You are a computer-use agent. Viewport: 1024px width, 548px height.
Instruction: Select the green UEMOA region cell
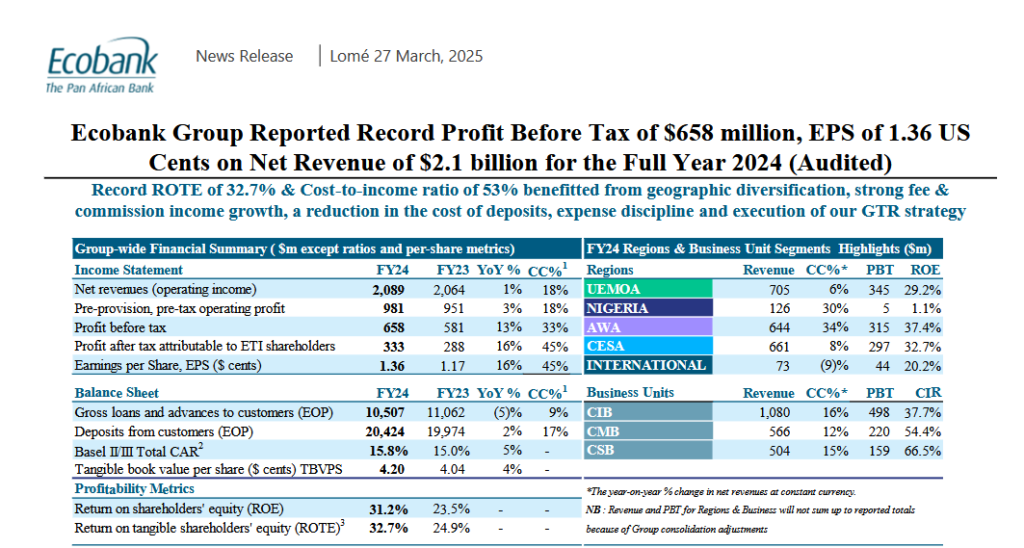coord(648,289)
